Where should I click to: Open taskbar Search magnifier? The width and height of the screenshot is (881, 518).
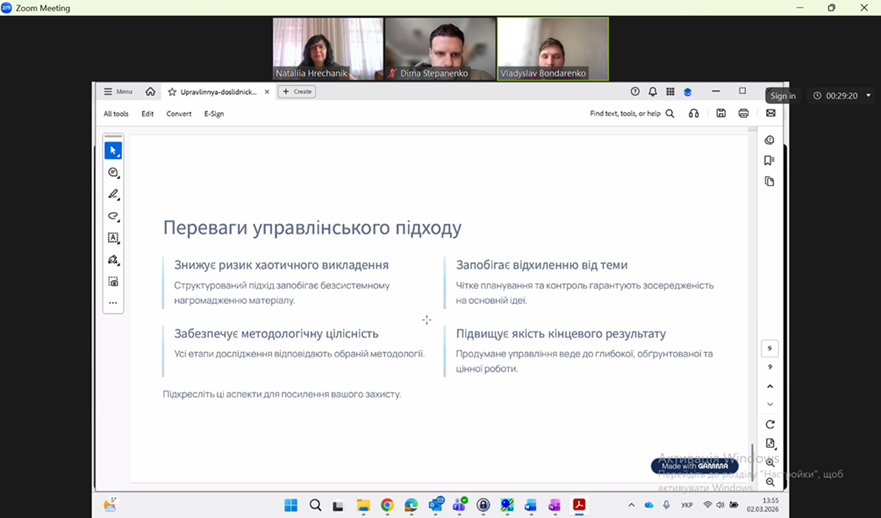point(315,505)
